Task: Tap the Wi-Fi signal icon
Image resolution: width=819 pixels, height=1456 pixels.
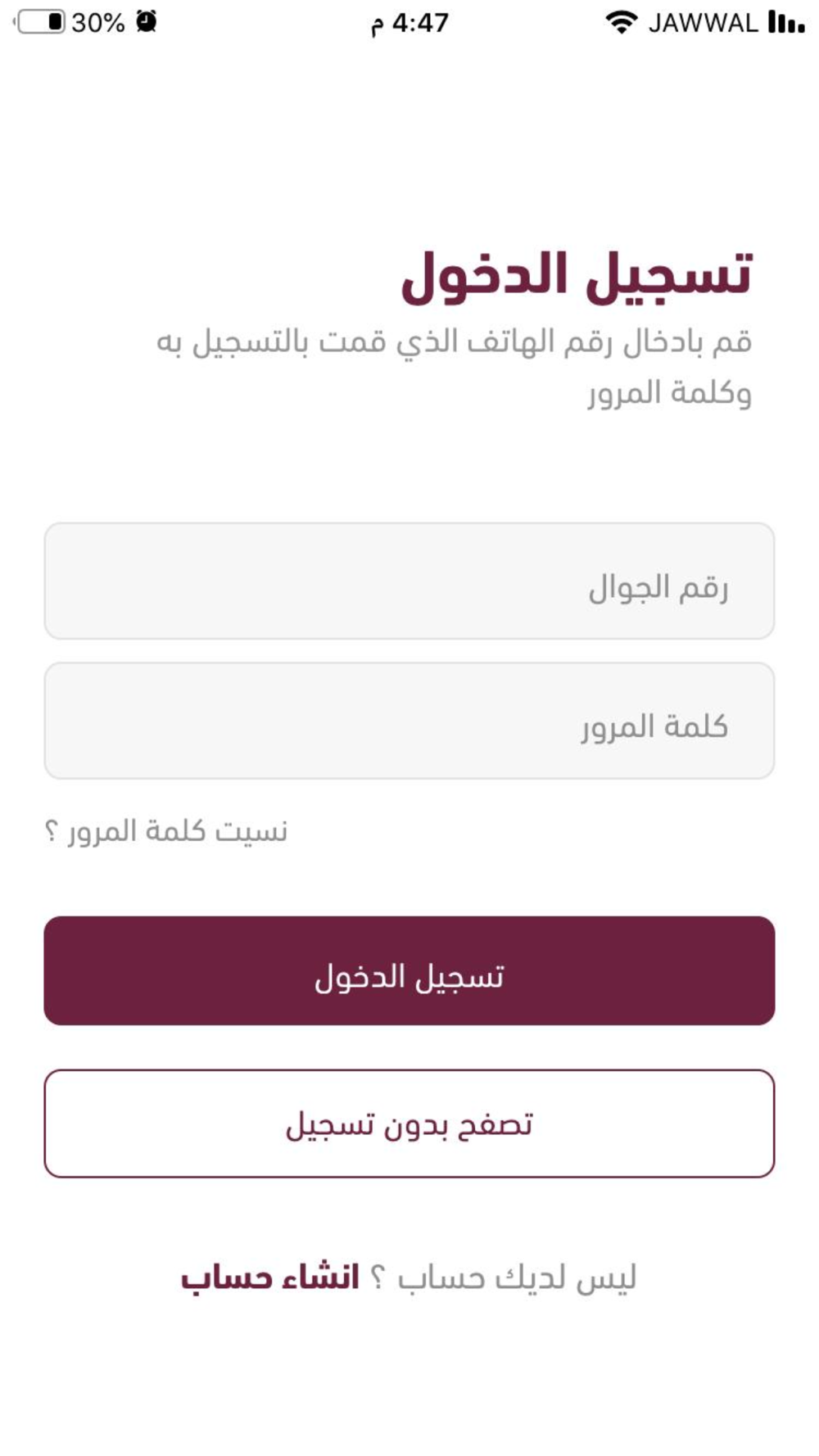Action: 622,22
